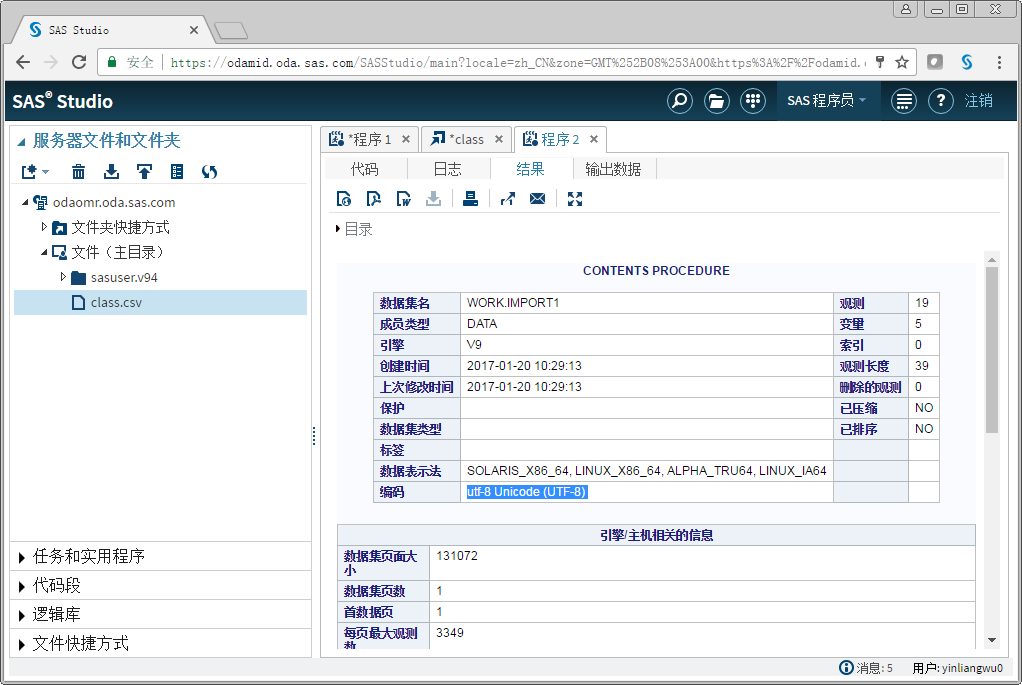Open the search tool in the top bar
This screenshot has width=1022, height=685.
679,100
